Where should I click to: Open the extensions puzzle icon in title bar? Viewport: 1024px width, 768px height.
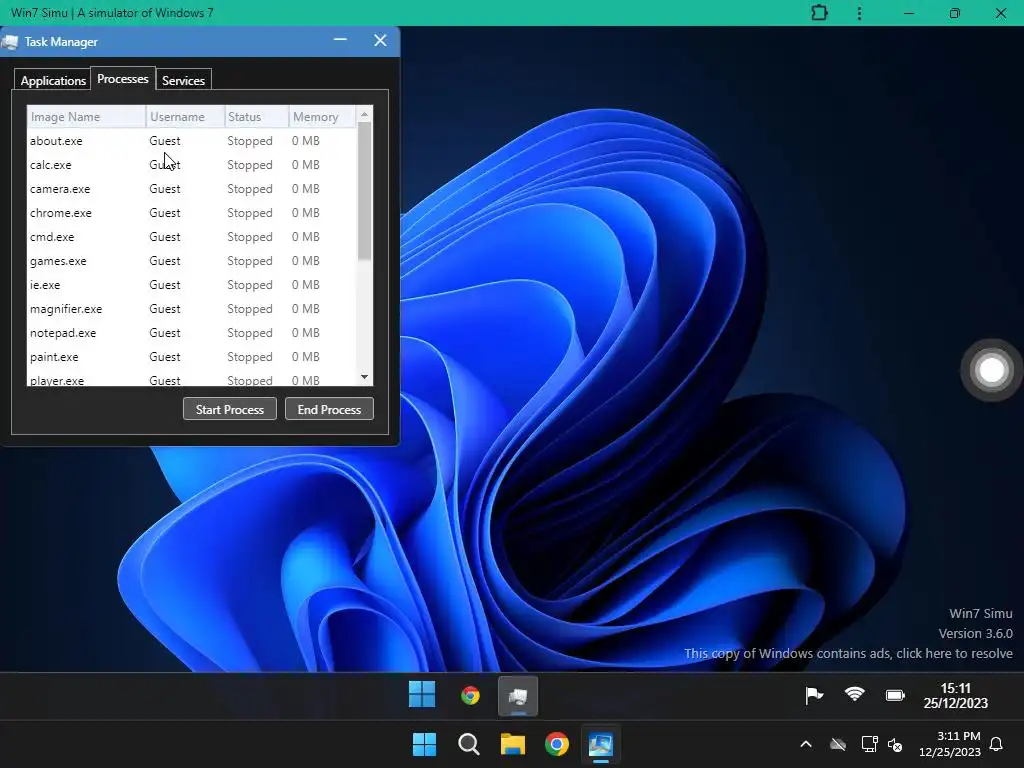point(819,12)
